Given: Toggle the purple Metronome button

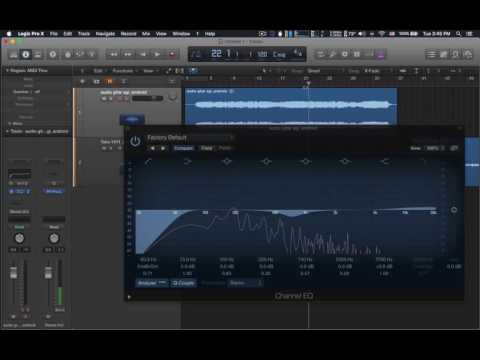Looking at the screenshot, I should (x=380, y=54).
